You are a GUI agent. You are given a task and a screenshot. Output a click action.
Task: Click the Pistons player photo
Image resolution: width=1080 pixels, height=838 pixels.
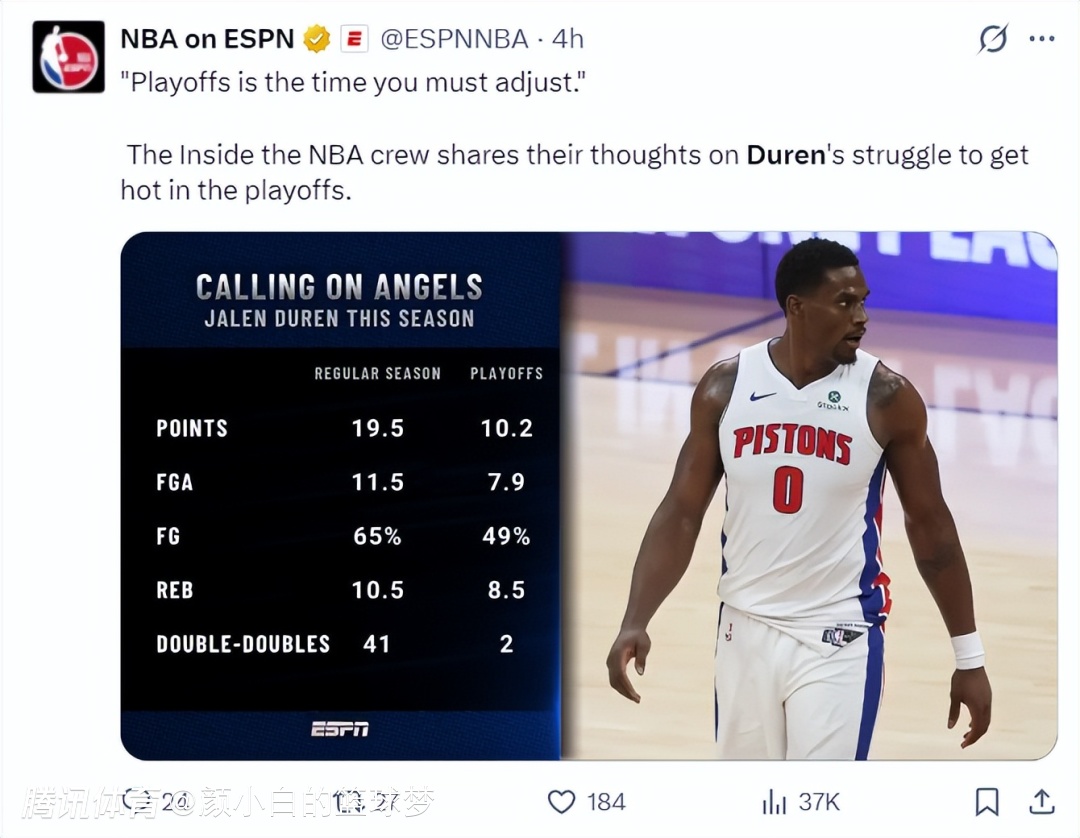pos(809,496)
